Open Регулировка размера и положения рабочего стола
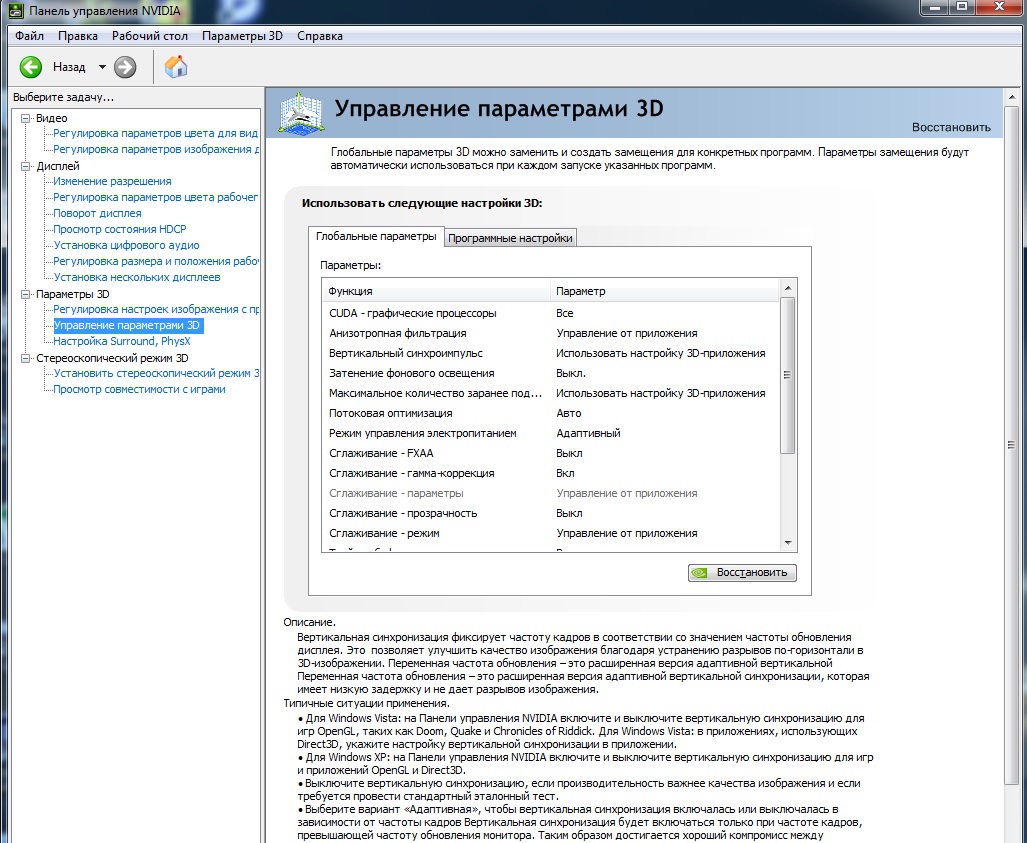 coord(156,261)
